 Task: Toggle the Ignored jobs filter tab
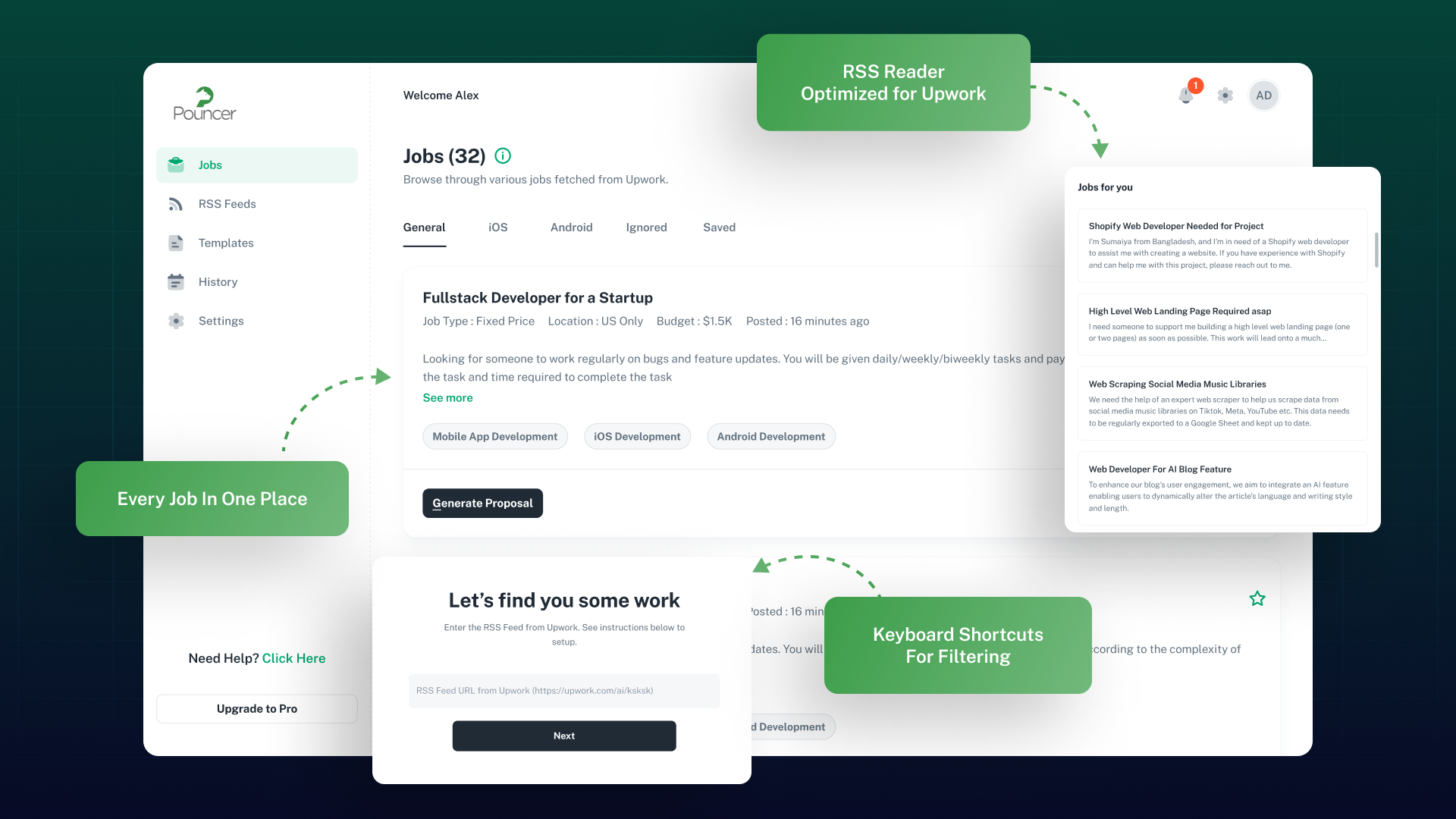(646, 227)
